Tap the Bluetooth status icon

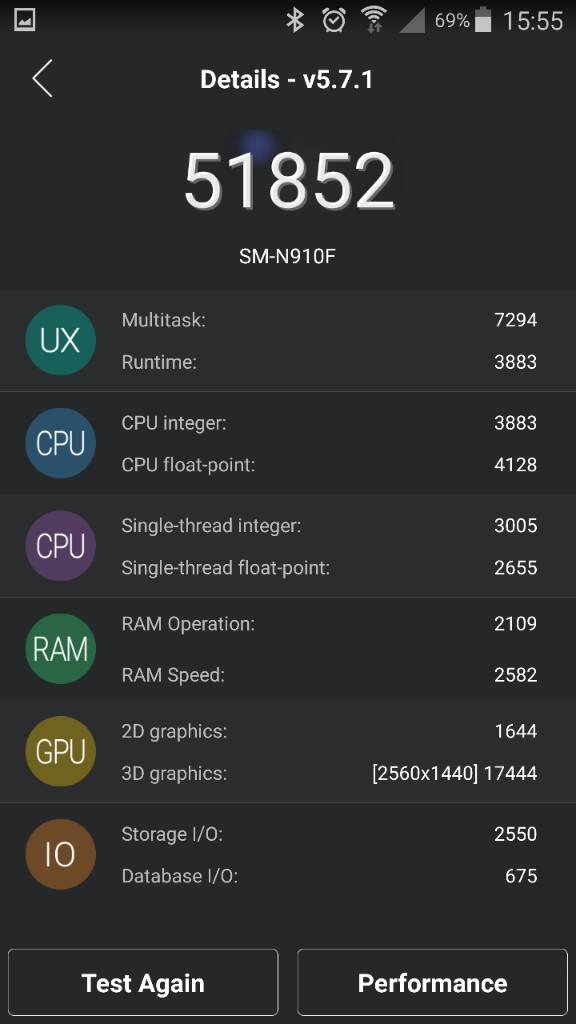click(x=295, y=20)
